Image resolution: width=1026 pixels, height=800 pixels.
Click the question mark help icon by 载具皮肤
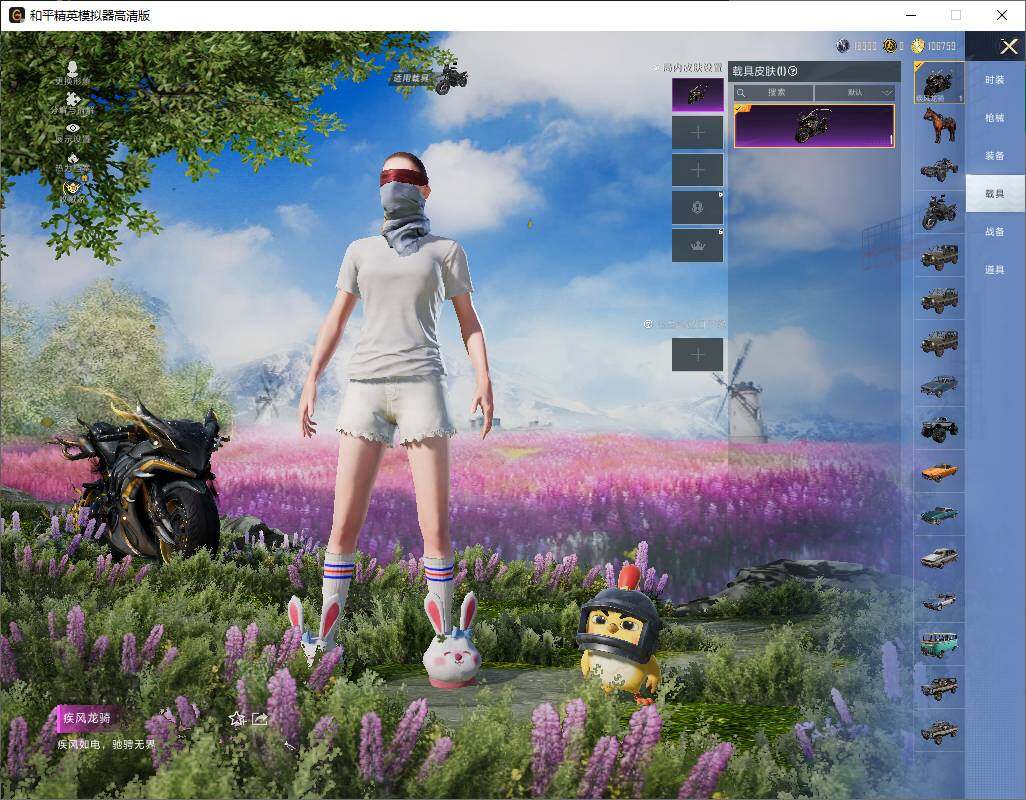point(793,71)
